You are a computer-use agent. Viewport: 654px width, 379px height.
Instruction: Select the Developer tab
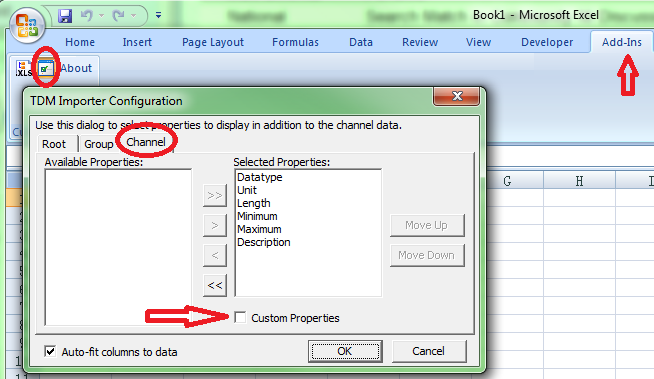547,42
